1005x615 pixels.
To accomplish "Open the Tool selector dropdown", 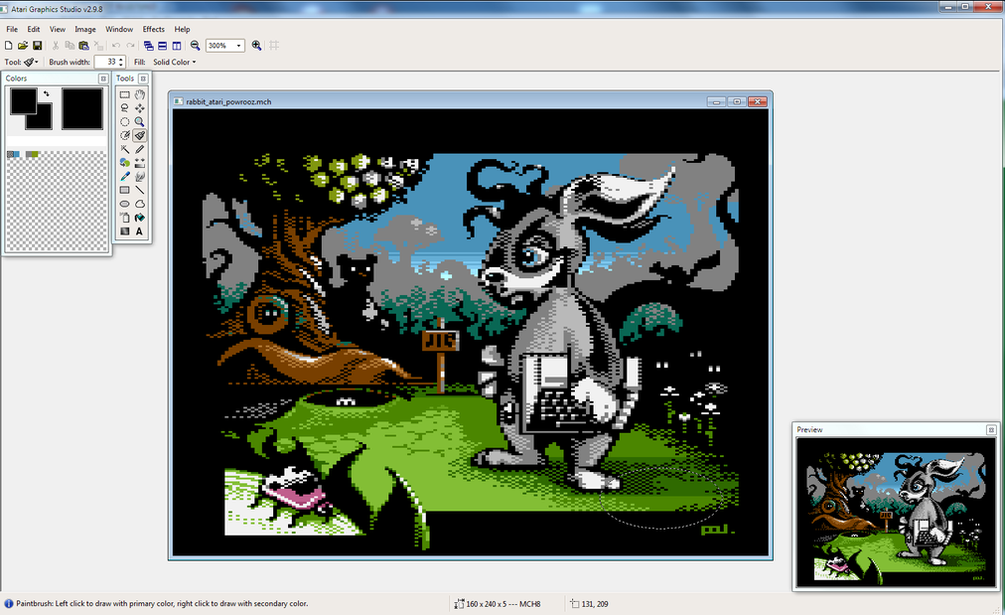I will [31, 62].
